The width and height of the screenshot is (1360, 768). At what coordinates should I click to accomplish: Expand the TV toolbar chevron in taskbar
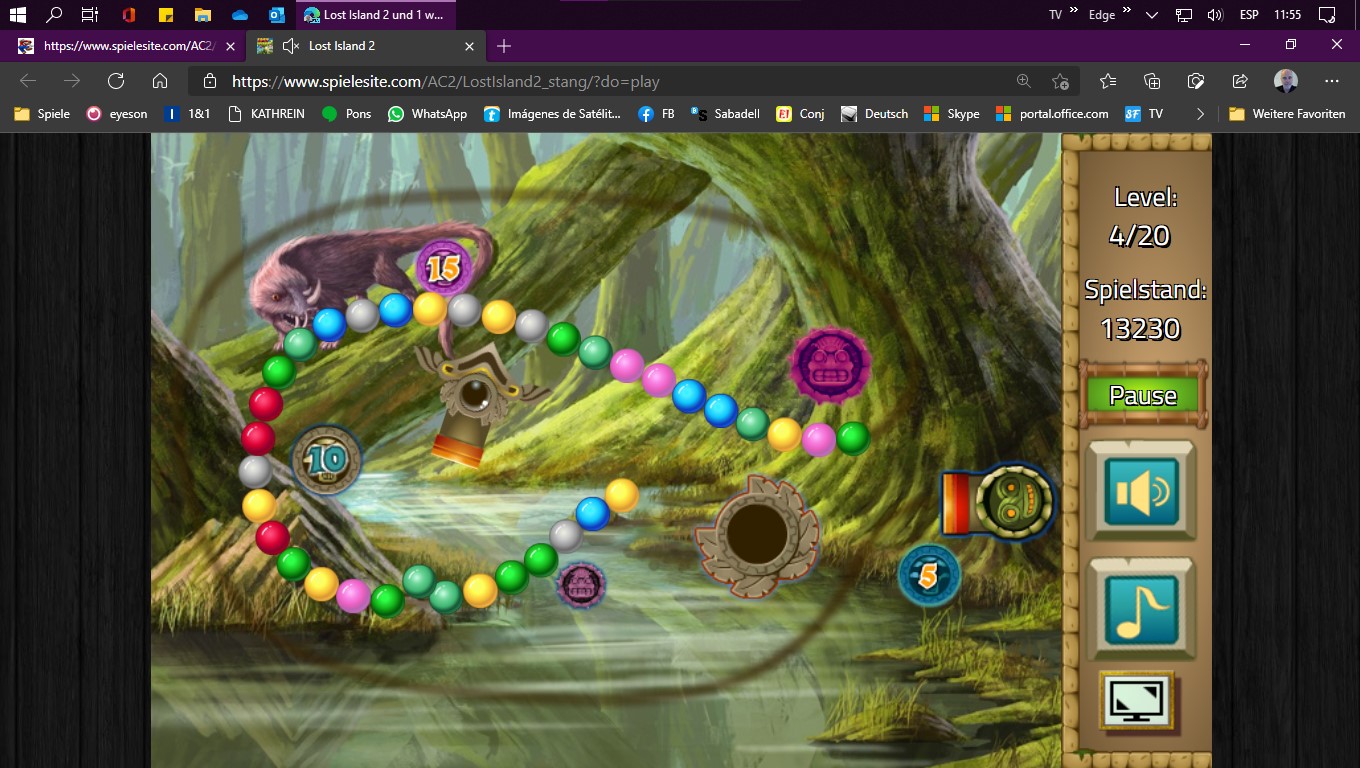1074,12
